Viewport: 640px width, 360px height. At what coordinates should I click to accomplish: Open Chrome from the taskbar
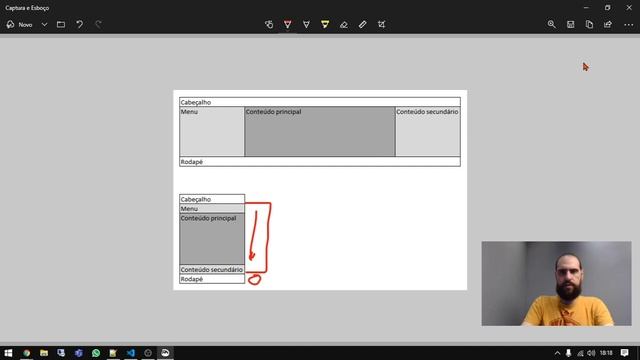pos(27,353)
